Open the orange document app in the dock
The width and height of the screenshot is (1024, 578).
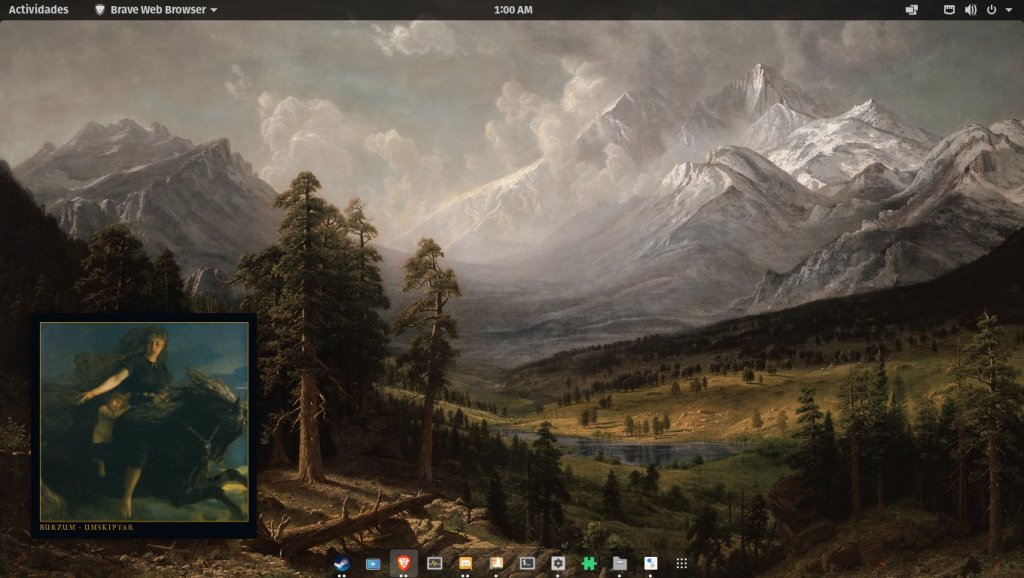[x=496, y=563]
